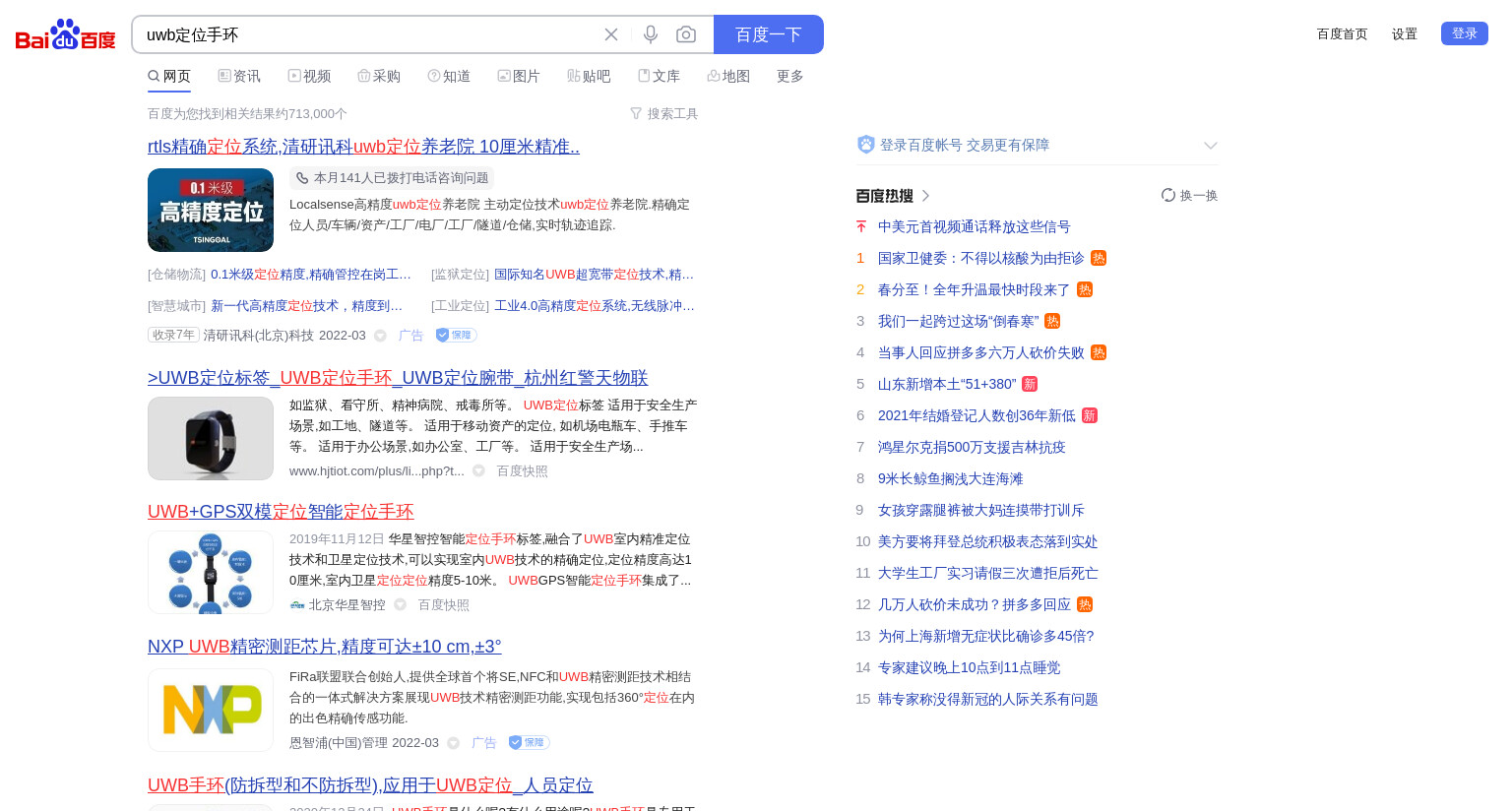Open sublink 国际知名UWB超宽带定位技术
Image resolution: width=1512 pixels, height=811 pixels.
point(595,275)
